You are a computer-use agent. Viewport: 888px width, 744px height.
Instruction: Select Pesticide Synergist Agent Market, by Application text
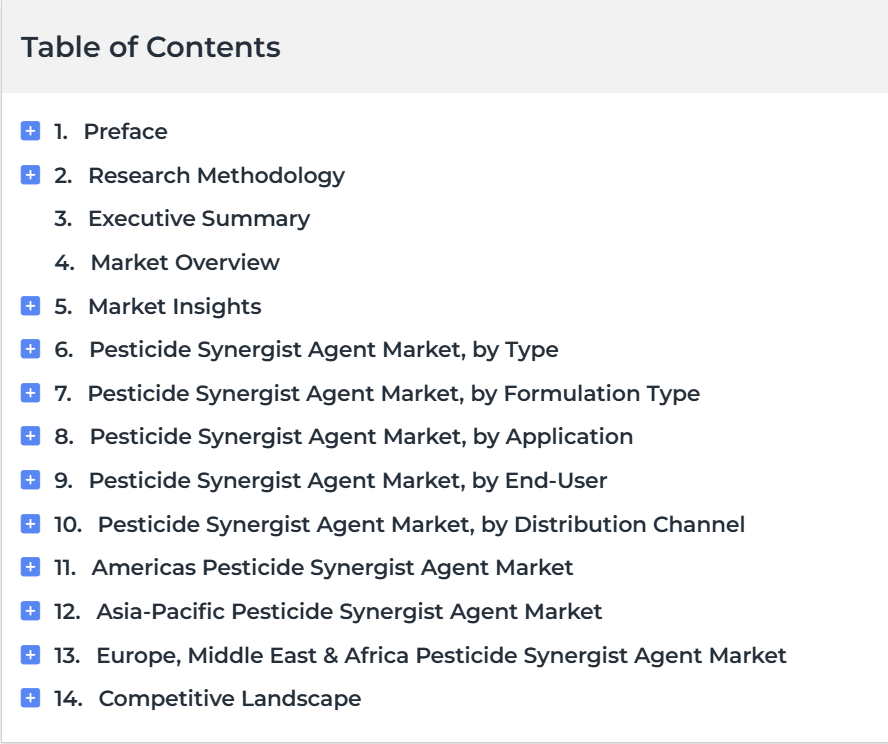[x=361, y=437]
